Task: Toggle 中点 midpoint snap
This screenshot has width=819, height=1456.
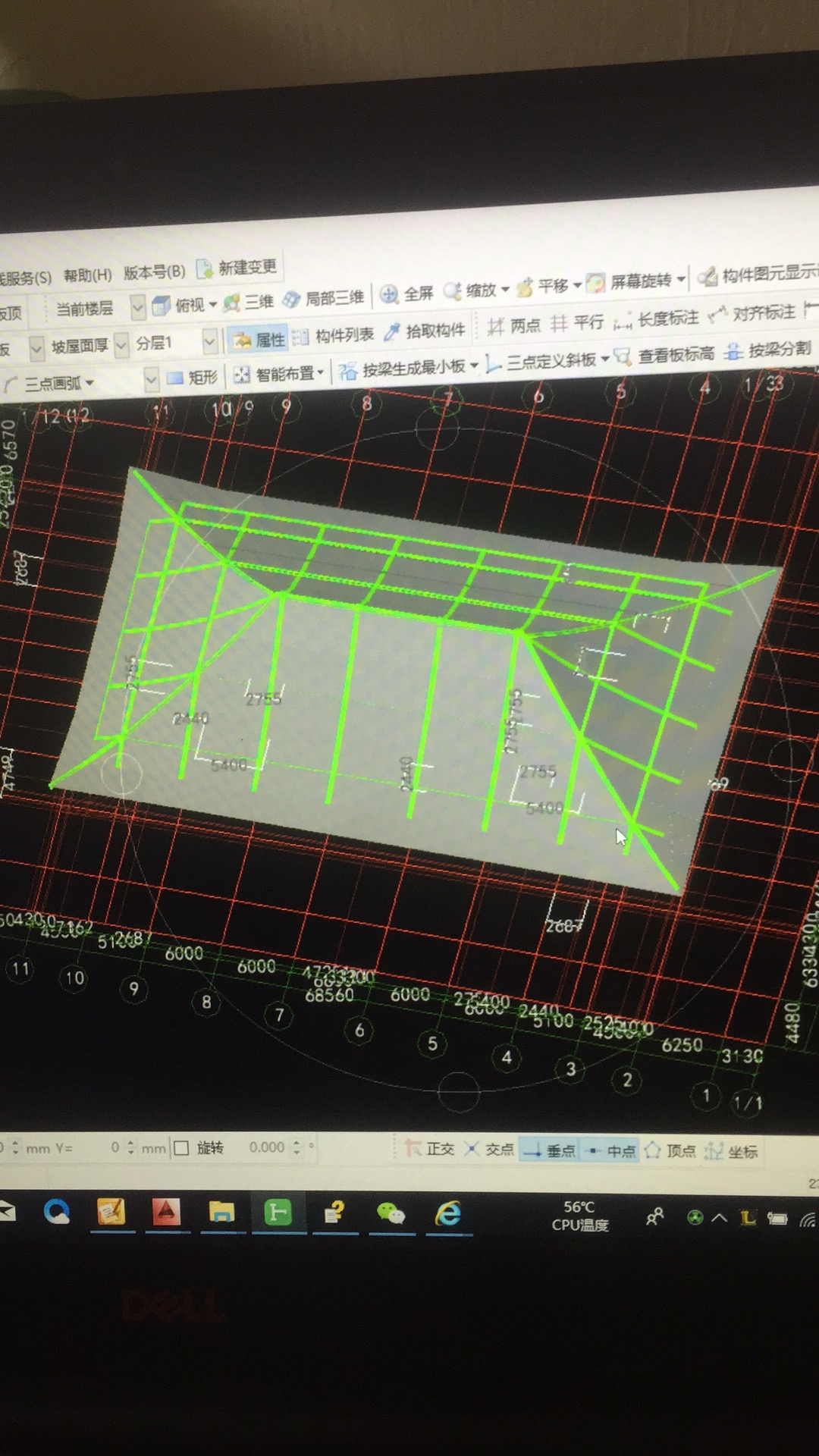Action: [x=611, y=1151]
